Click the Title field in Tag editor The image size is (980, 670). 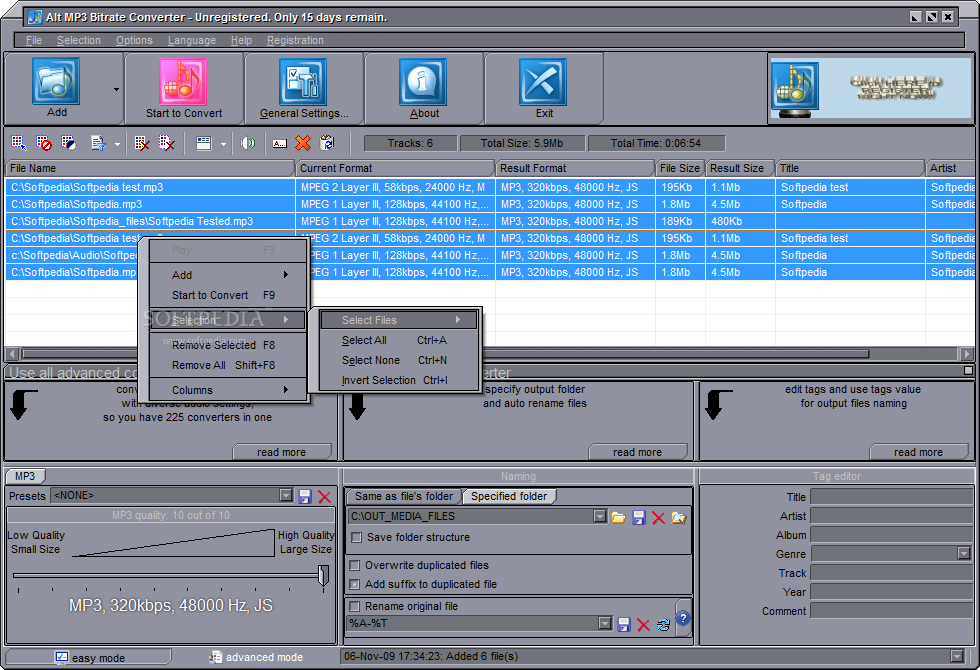pyautogui.click(x=891, y=497)
